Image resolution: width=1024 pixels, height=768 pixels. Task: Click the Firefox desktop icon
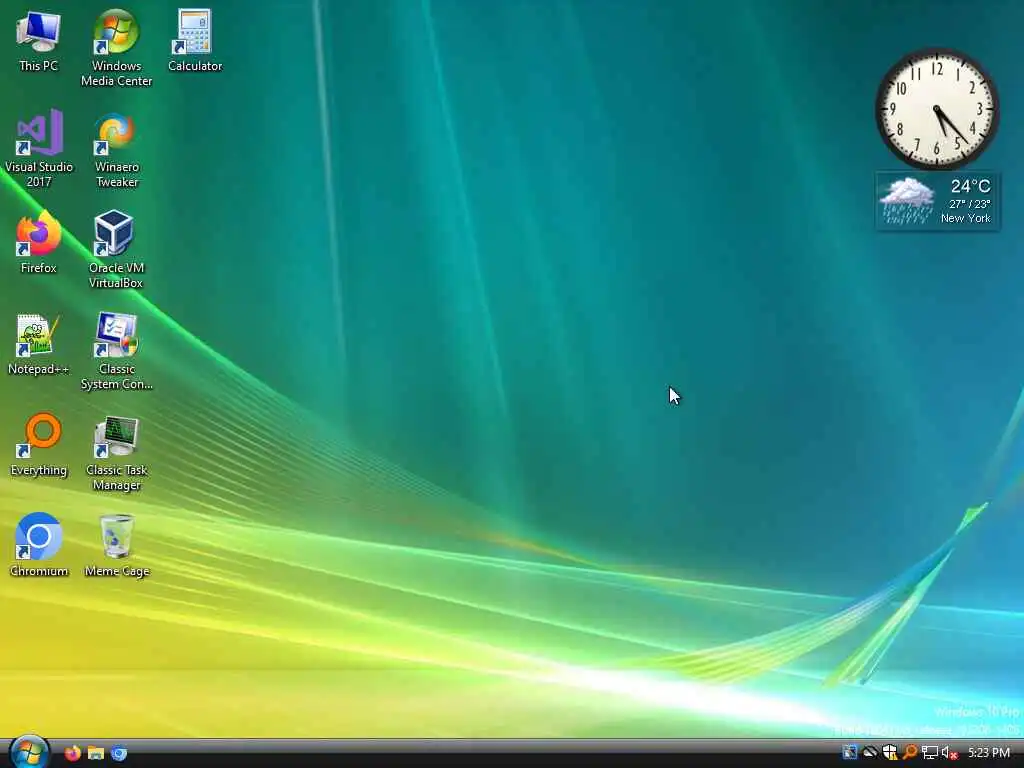pos(39,242)
